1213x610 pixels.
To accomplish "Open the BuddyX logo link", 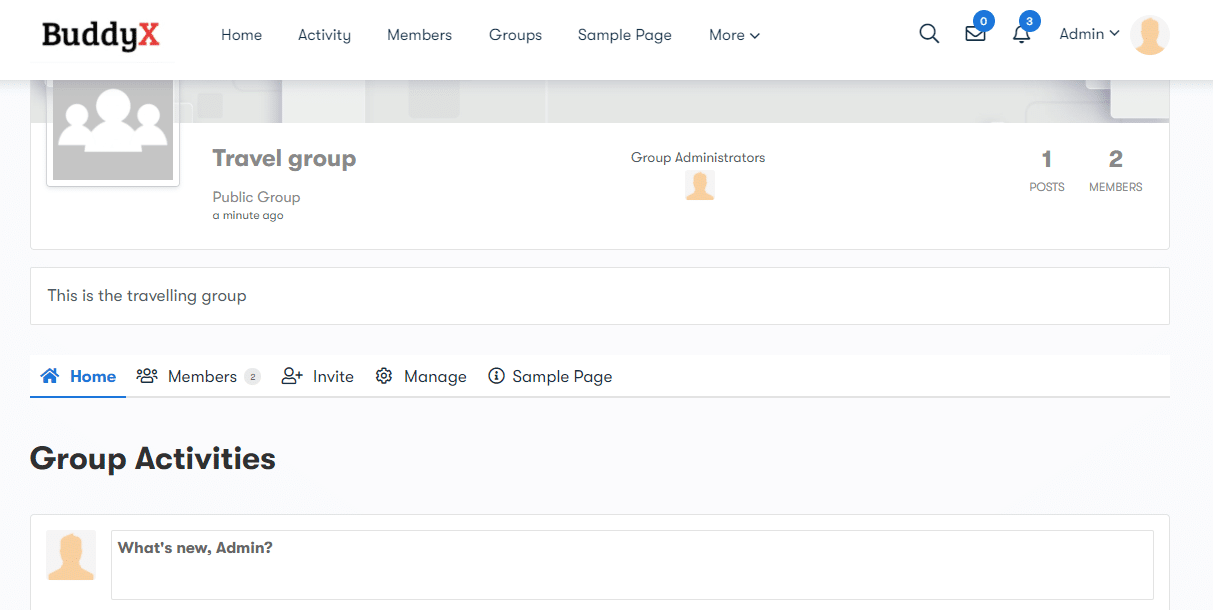I will (x=100, y=35).
